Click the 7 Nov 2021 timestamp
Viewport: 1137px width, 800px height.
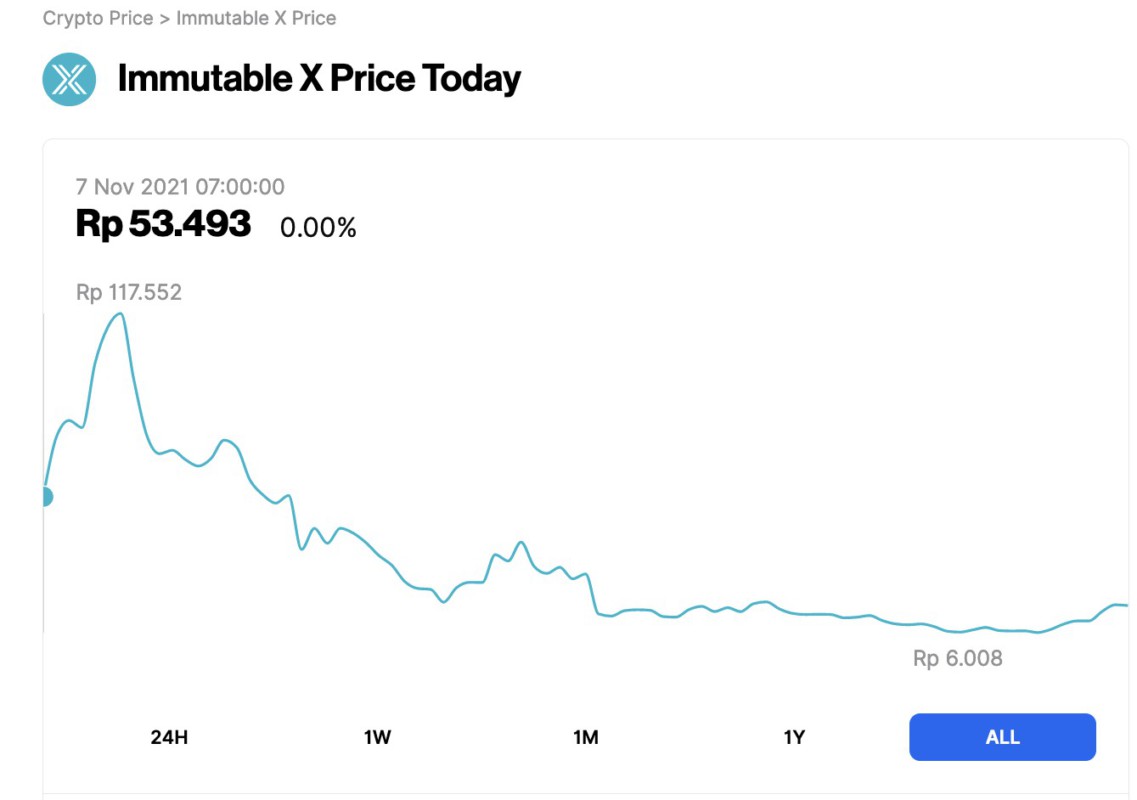pyautogui.click(x=179, y=186)
